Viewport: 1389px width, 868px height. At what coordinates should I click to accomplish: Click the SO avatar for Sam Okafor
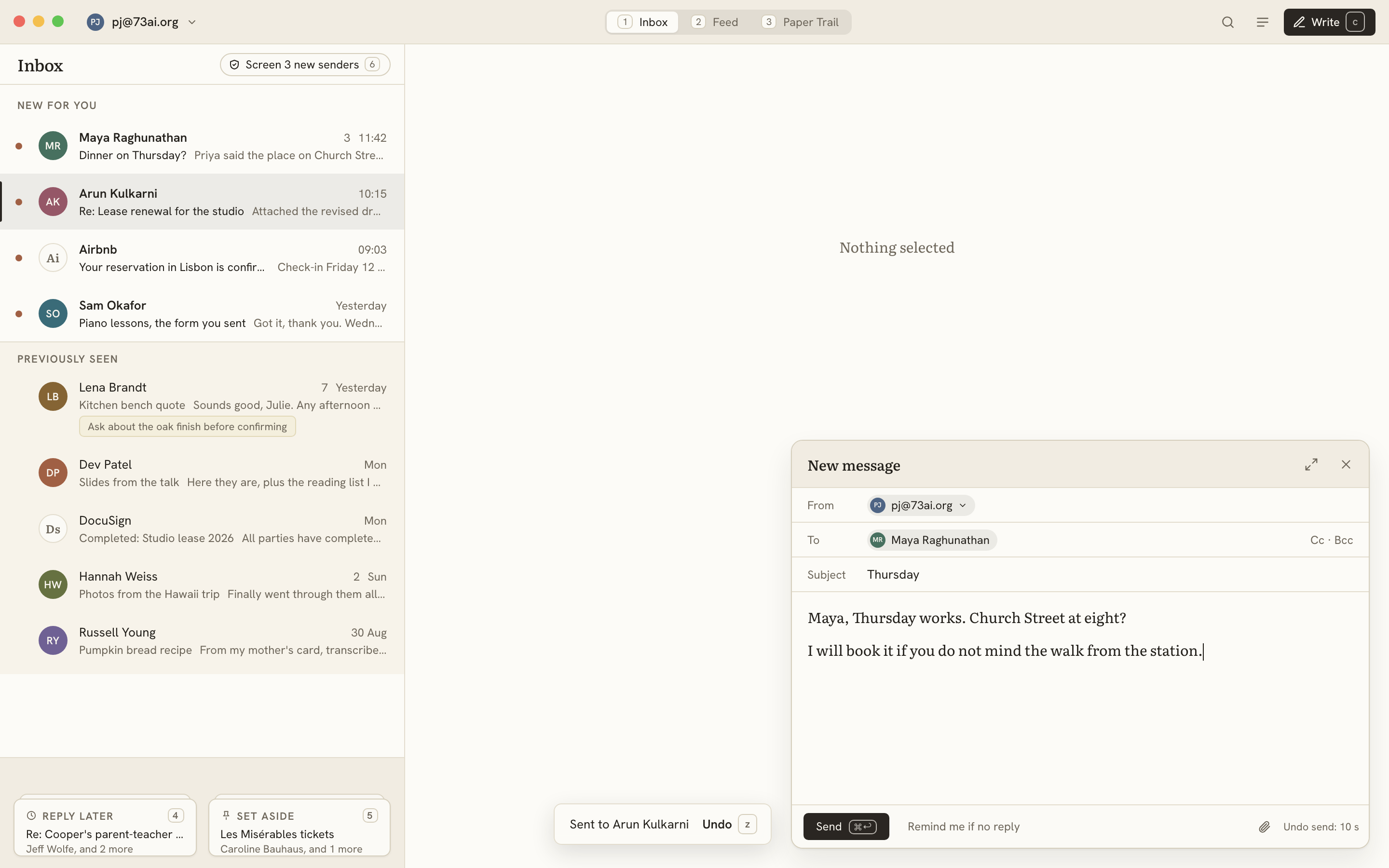click(53, 313)
